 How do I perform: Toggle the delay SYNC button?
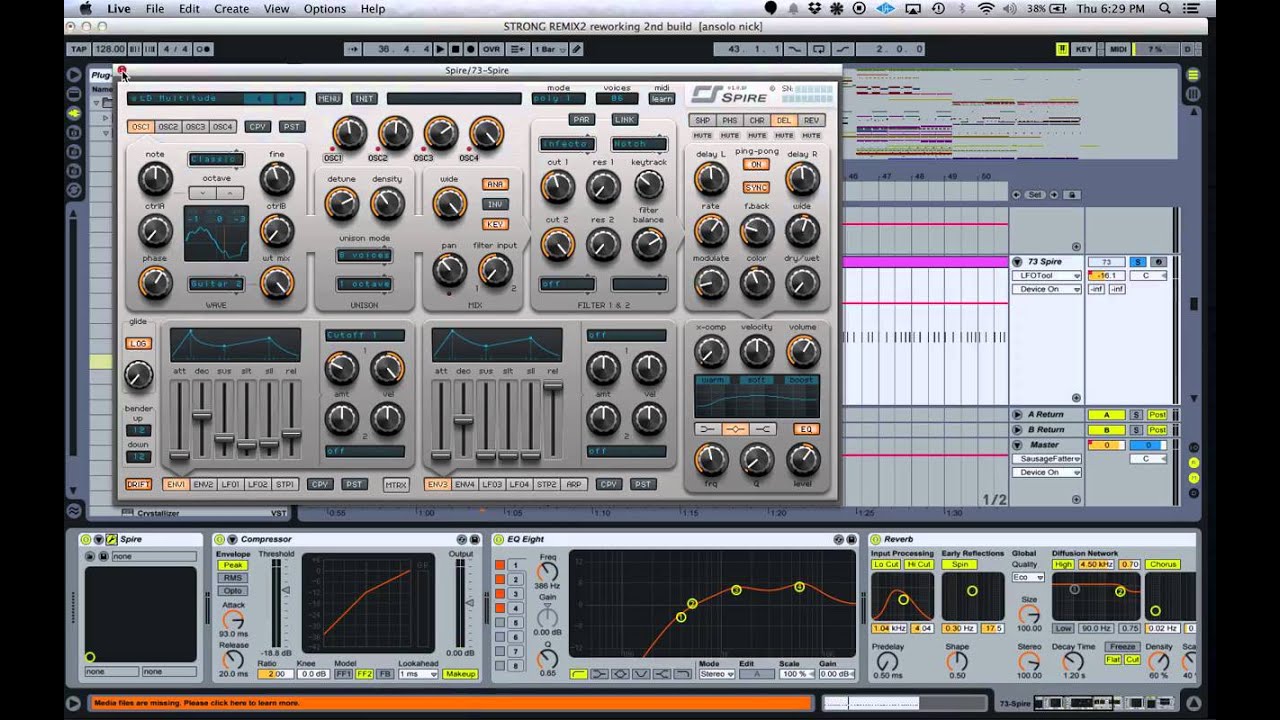point(756,187)
